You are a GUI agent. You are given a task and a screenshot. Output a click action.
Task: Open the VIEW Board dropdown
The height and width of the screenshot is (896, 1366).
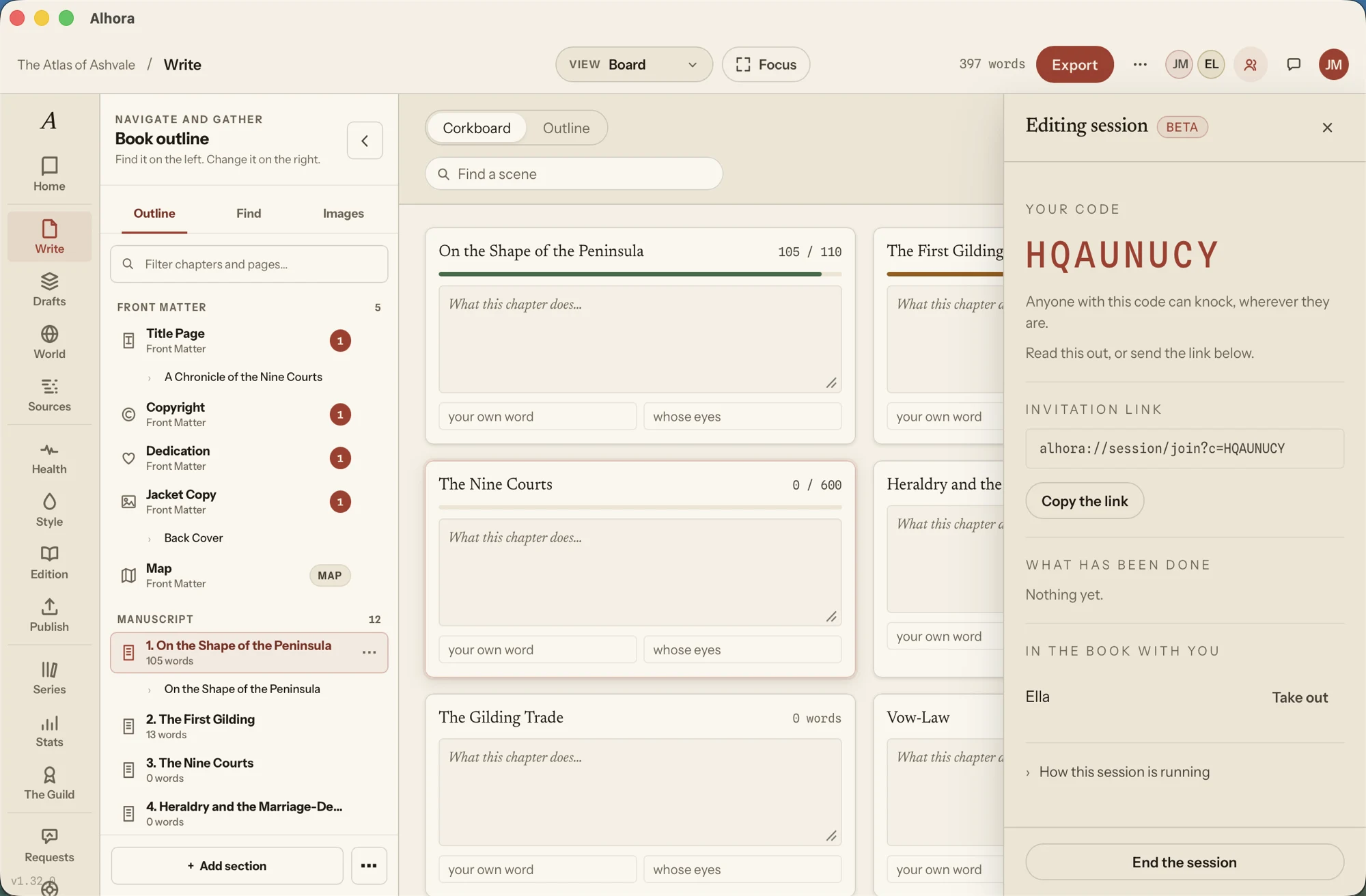click(634, 64)
